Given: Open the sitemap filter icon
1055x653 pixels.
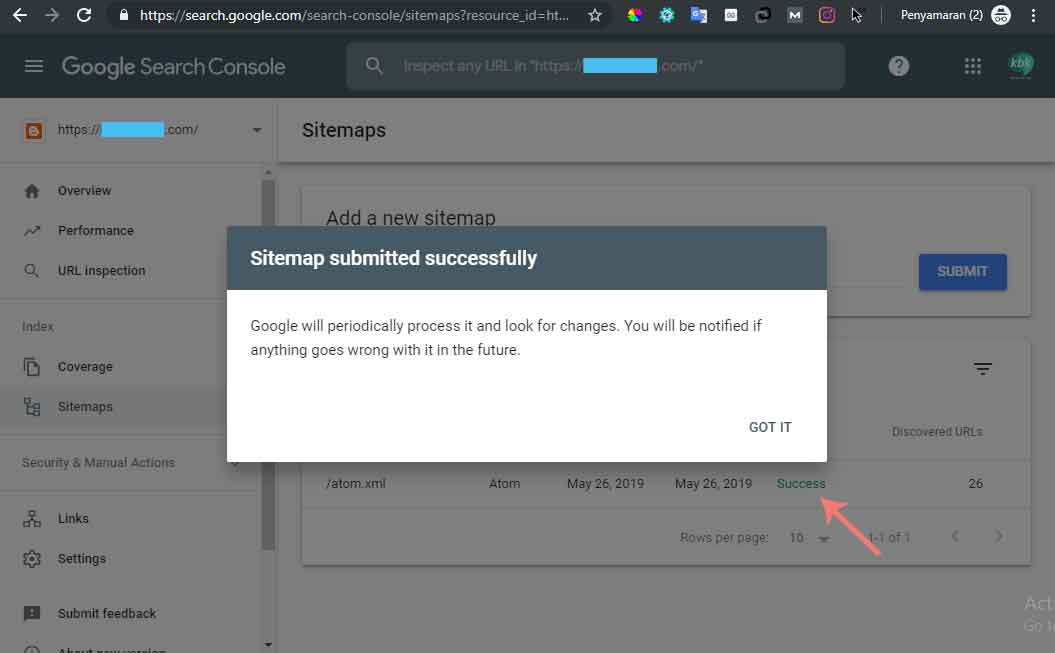Looking at the screenshot, I should (x=983, y=368).
